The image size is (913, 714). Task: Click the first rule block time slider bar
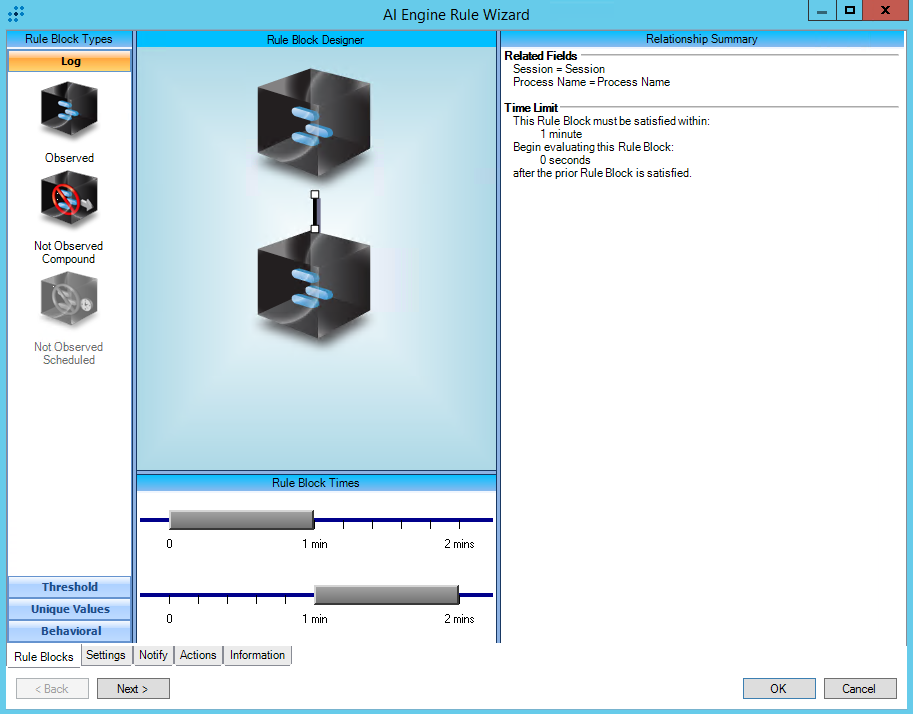point(241,520)
